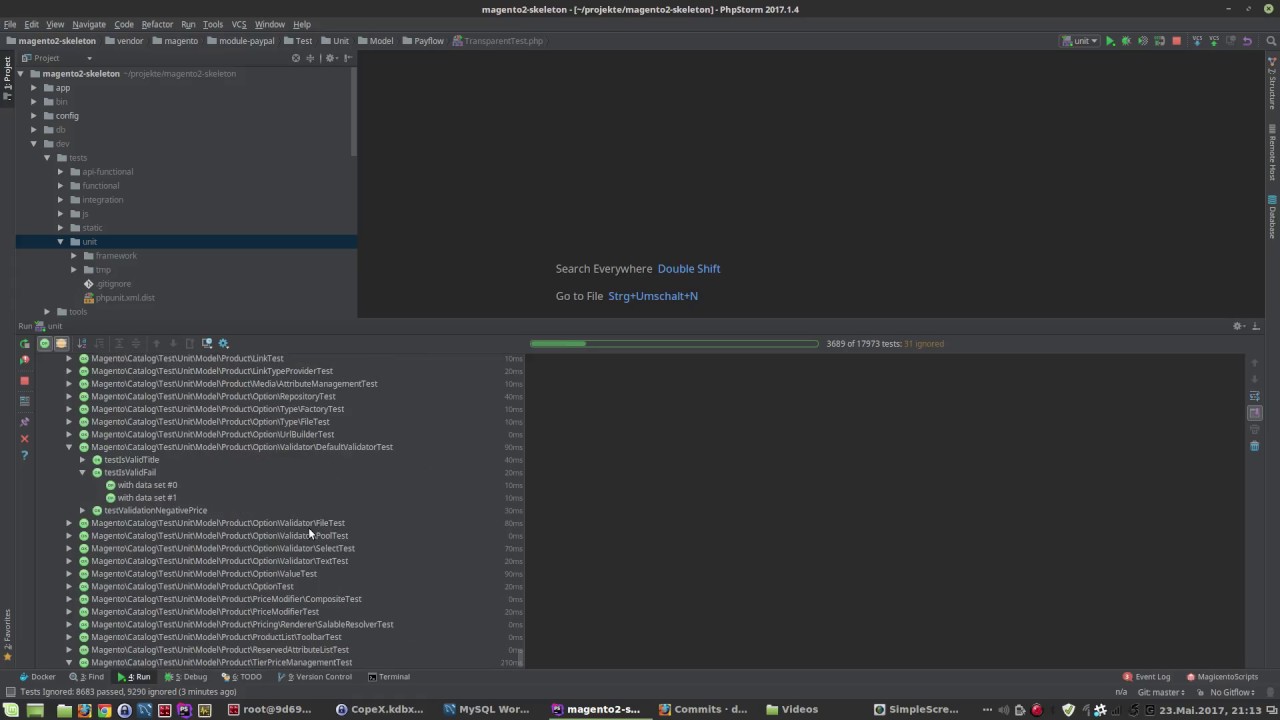Collapse the unit folder in project tree
The image size is (1280, 720).
click(60, 242)
